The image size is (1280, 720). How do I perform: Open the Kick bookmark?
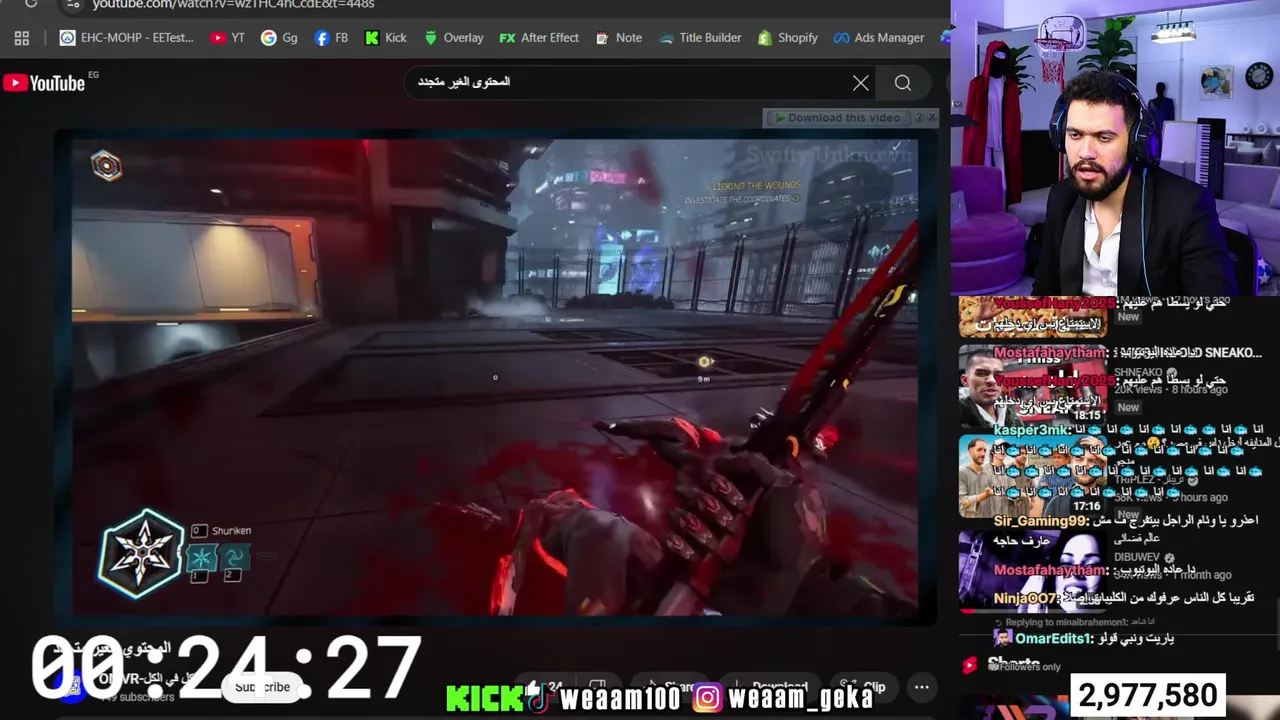[x=386, y=38]
